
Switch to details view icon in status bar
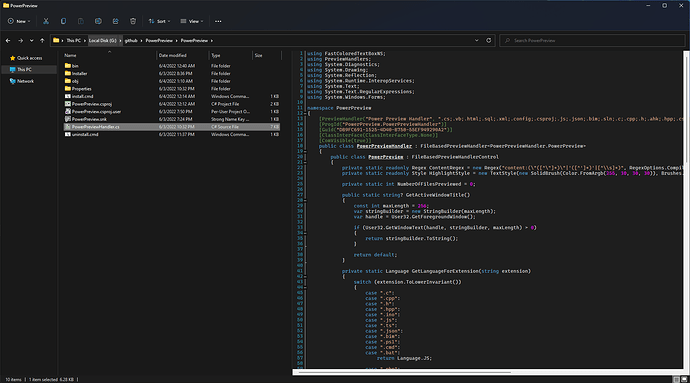click(x=676, y=379)
